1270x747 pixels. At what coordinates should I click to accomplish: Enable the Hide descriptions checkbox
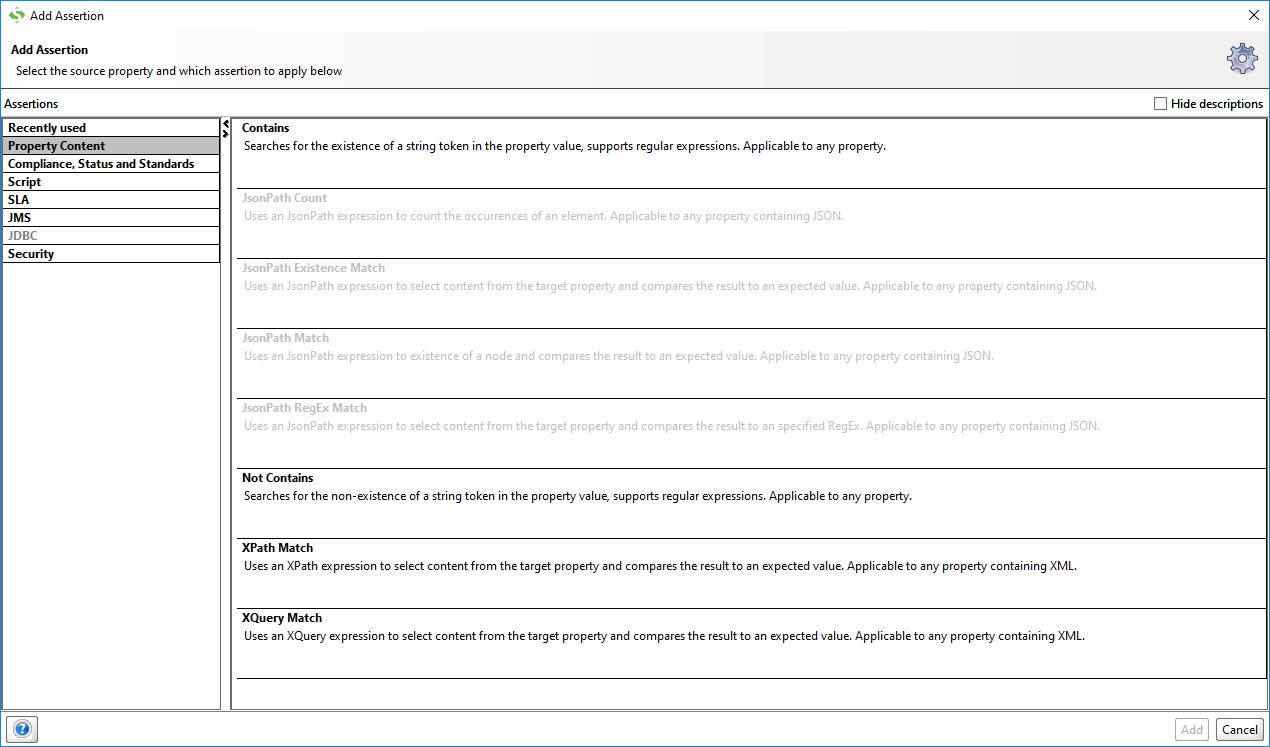point(1160,104)
